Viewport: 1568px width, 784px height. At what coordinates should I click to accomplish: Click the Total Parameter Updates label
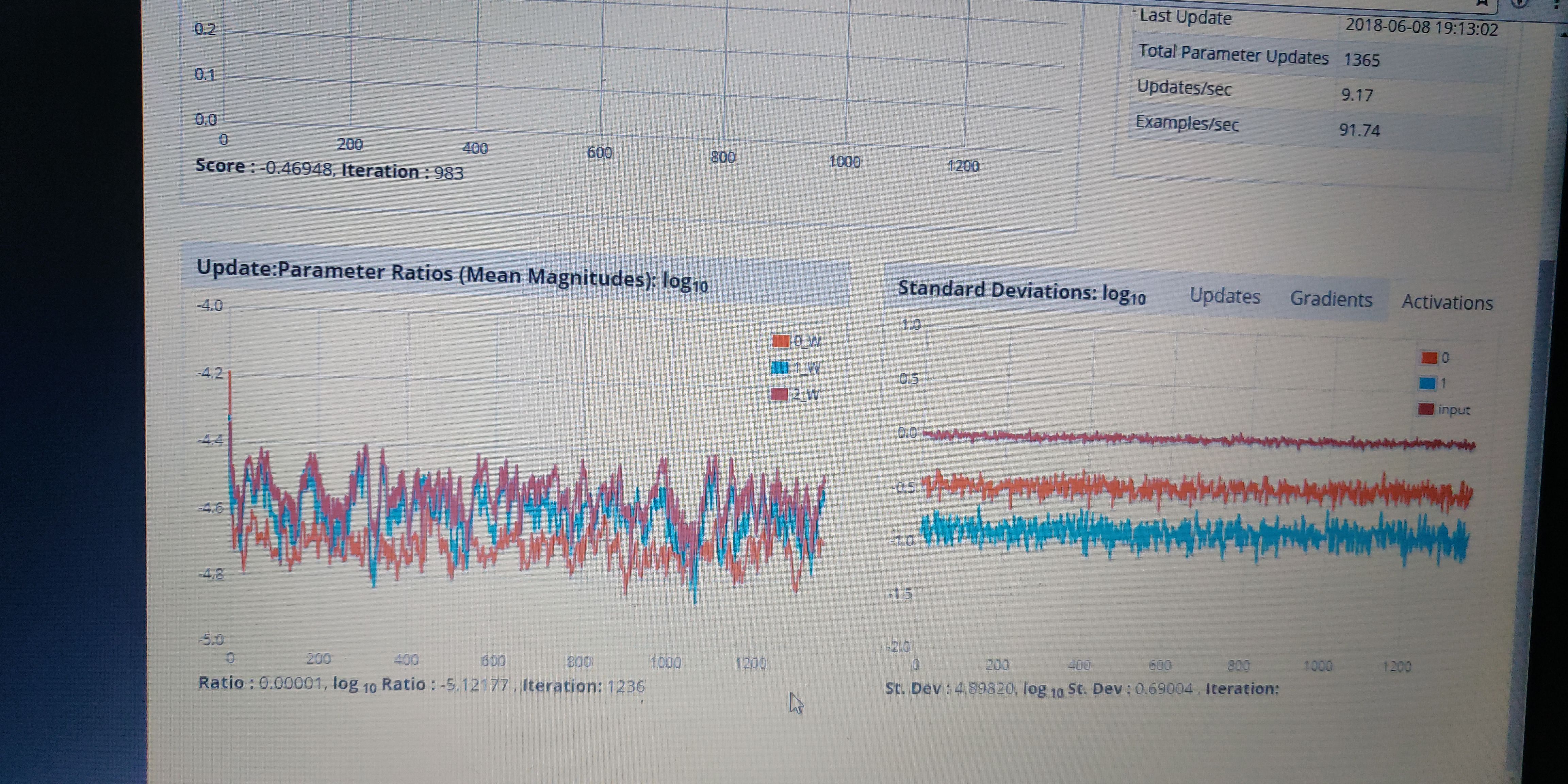[1233, 54]
